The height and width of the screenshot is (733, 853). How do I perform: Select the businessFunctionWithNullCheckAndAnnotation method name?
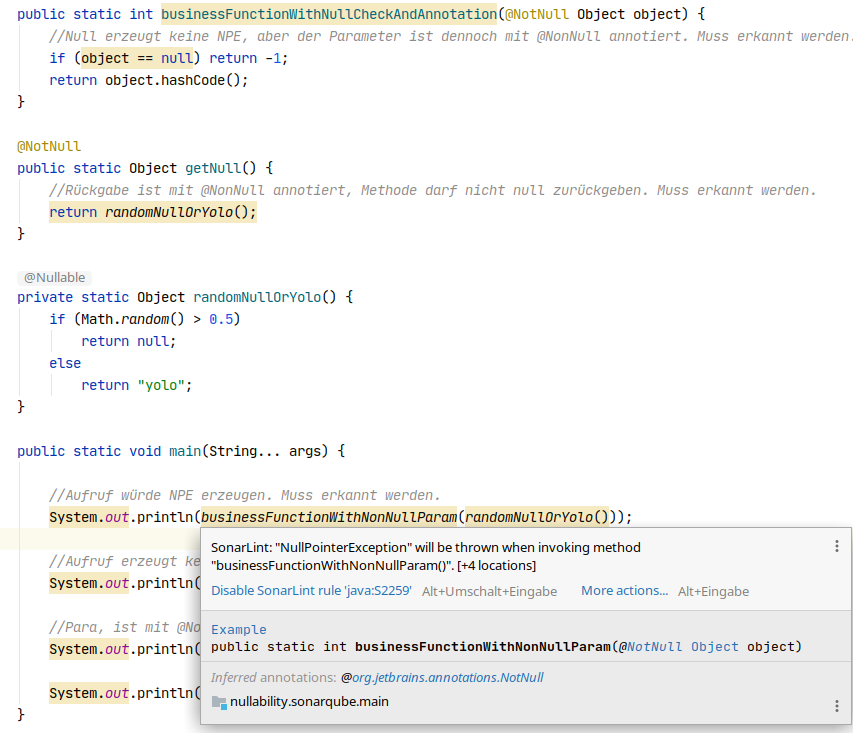pyautogui.click(x=328, y=14)
